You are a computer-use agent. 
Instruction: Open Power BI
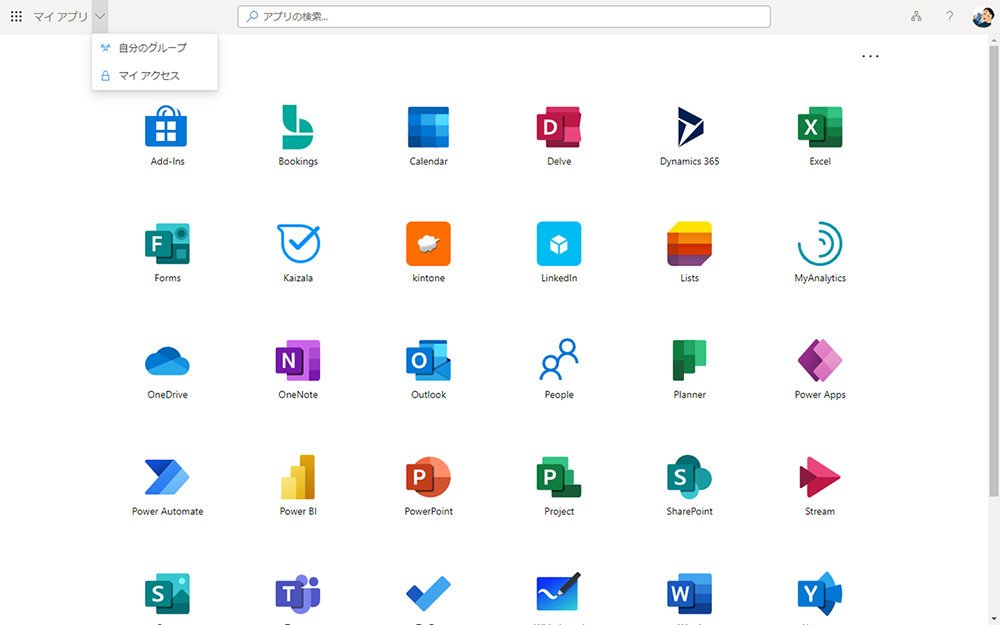point(298,477)
